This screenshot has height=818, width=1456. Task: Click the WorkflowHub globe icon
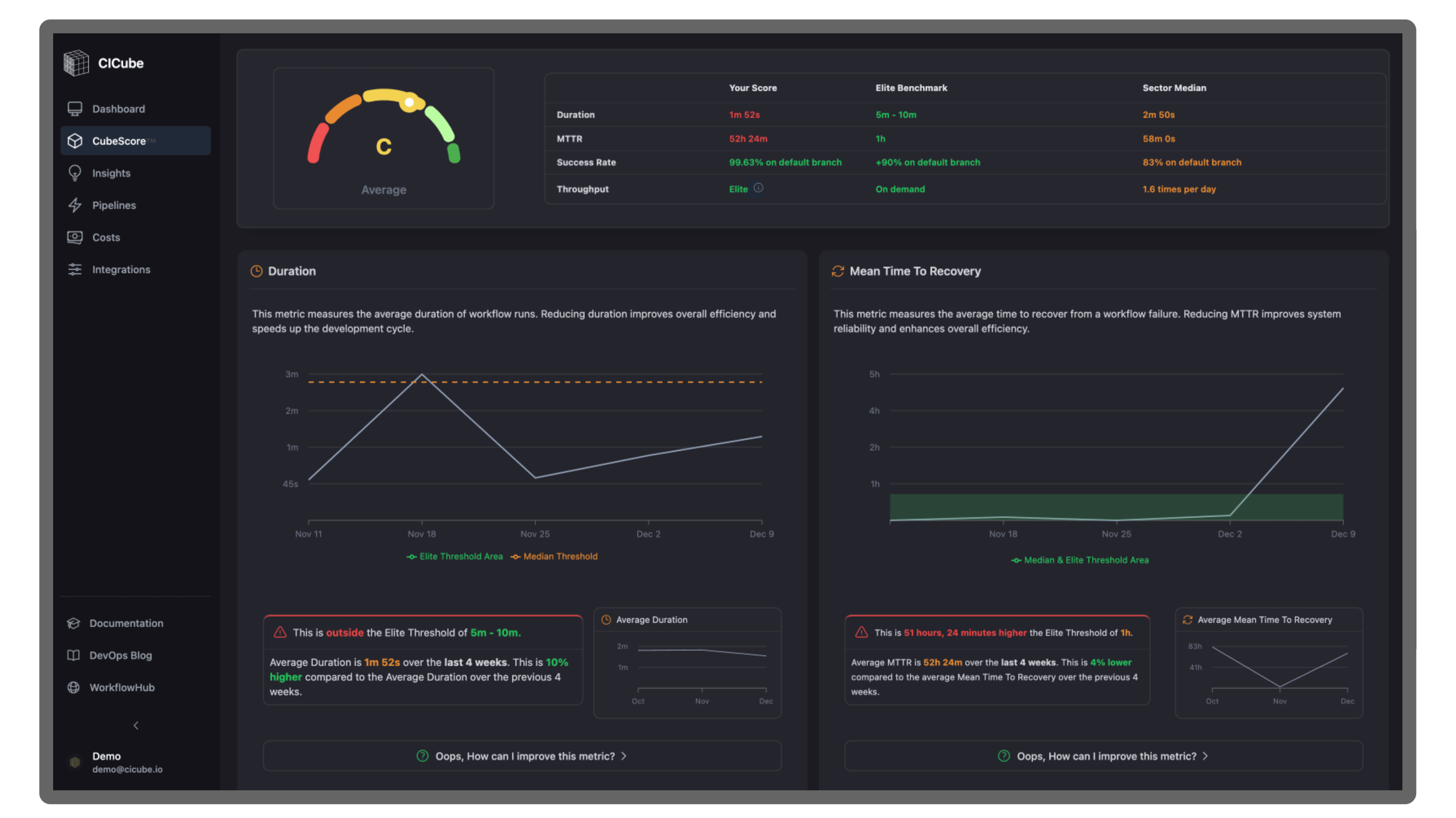pyautogui.click(x=73, y=688)
